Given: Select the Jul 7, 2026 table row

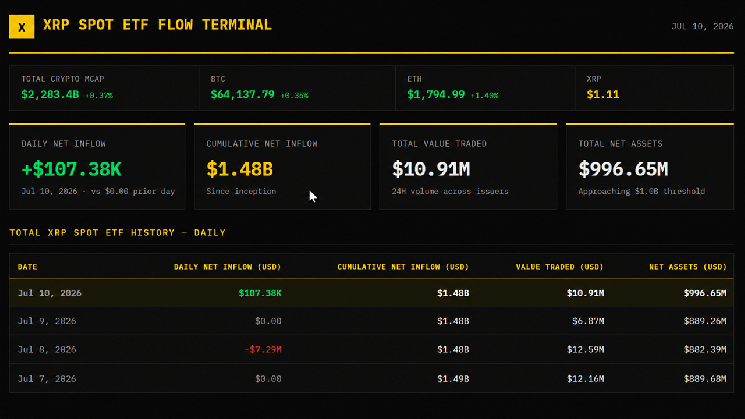Looking at the screenshot, I should pyautogui.click(x=372, y=379).
